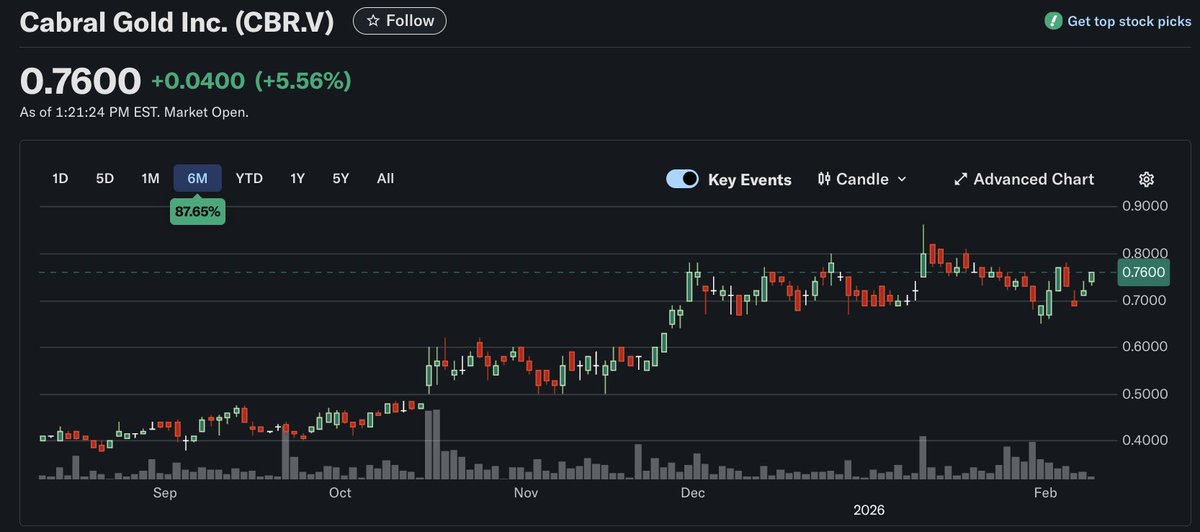The height and width of the screenshot is (532, 1200).
Task: Click the Dec date axis label
Action: point(692,493)
